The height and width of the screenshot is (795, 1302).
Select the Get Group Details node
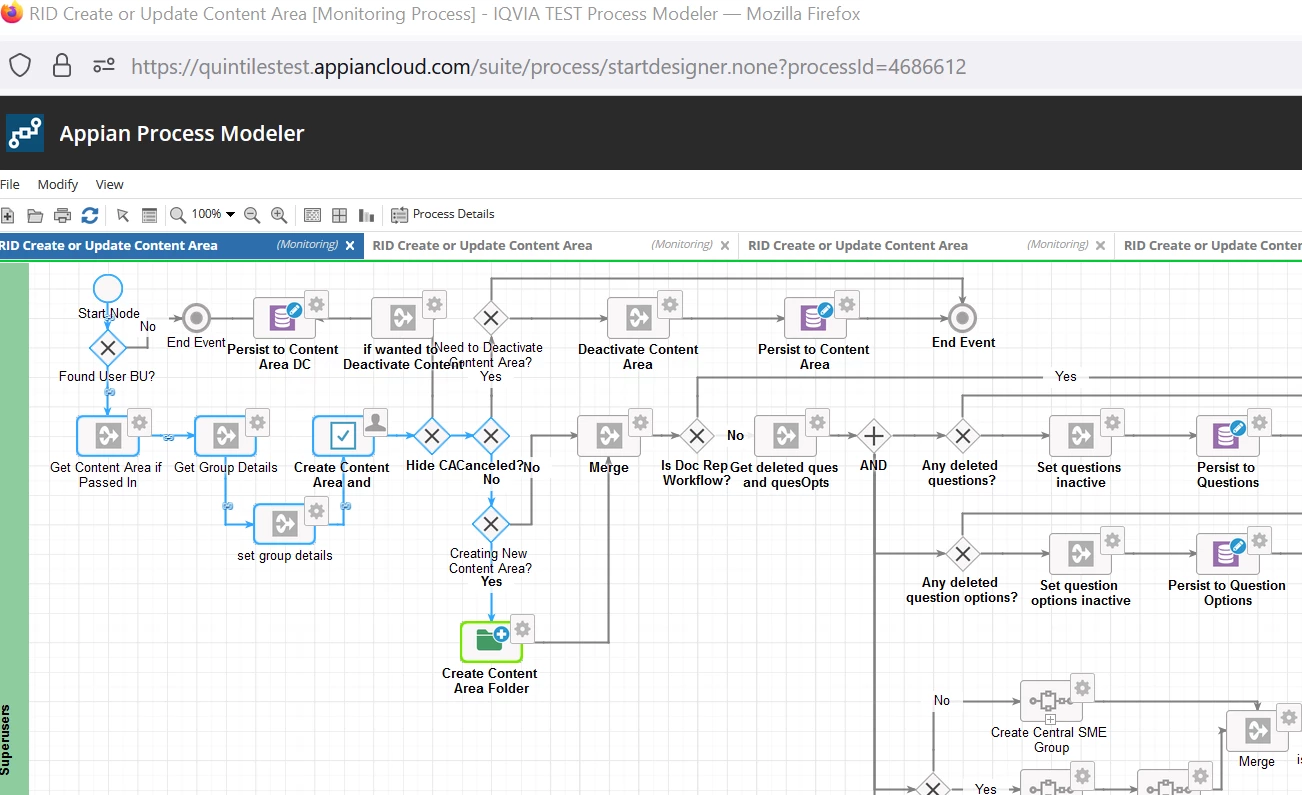coord(225,436)
